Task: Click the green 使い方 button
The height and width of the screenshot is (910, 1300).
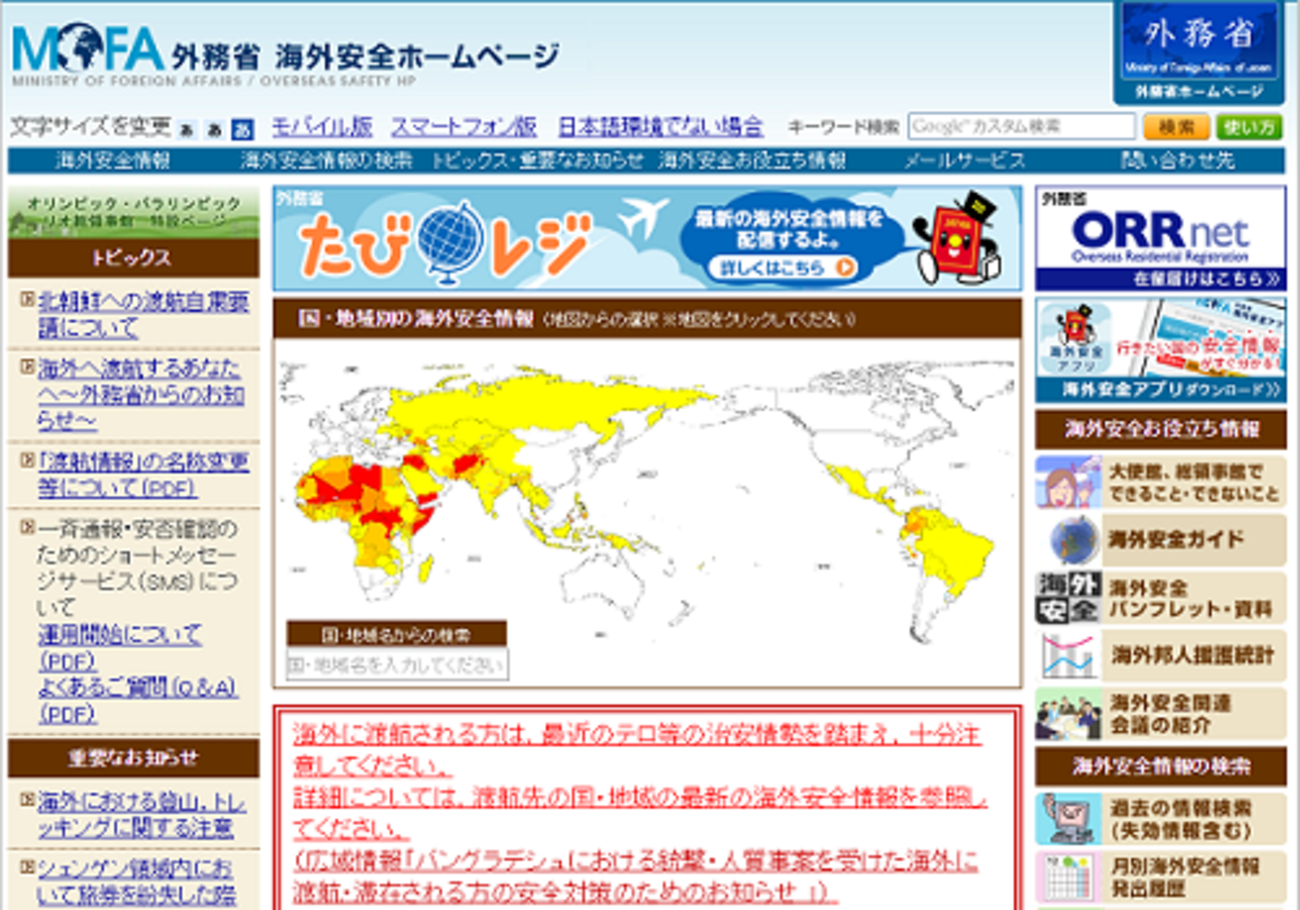Action: [x=1250, y=127]
